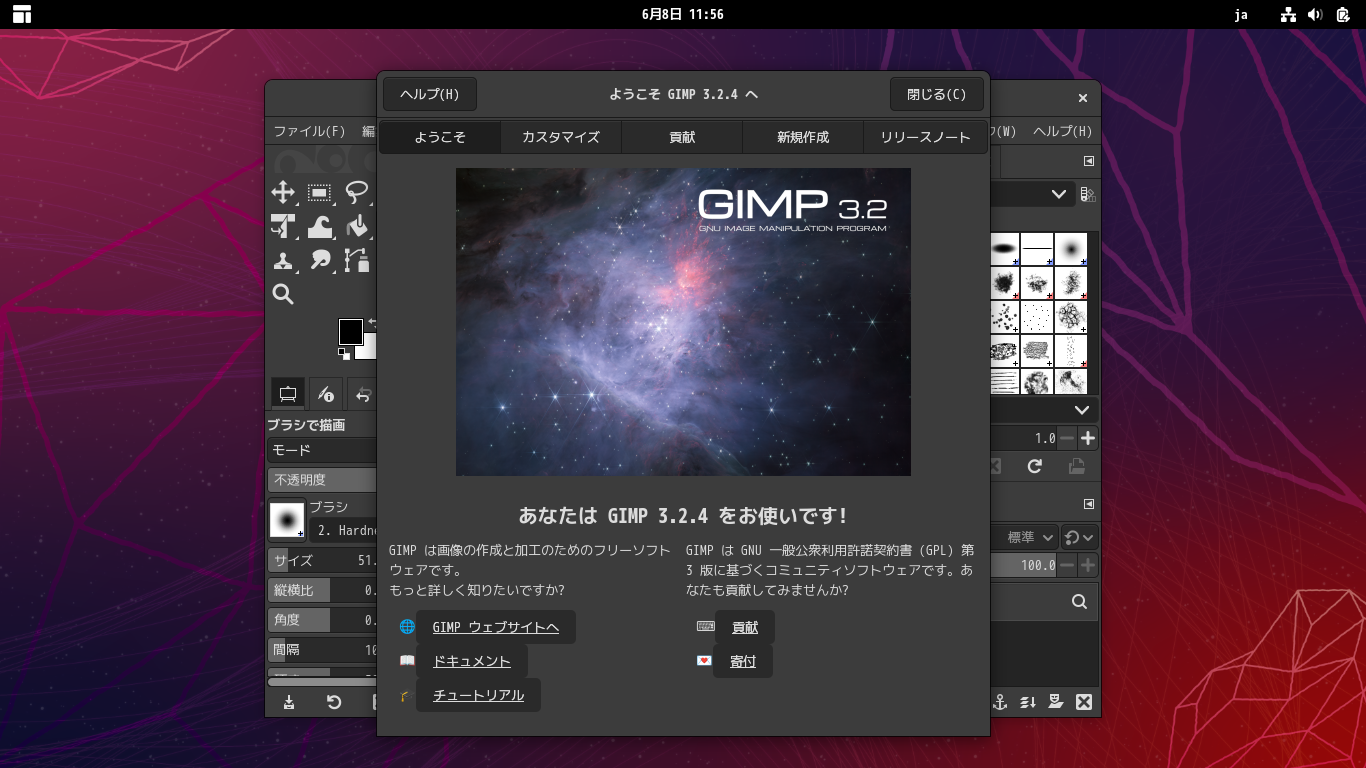
Task: Open the layer blend space dropdown
Action: tap(1079, 537)
